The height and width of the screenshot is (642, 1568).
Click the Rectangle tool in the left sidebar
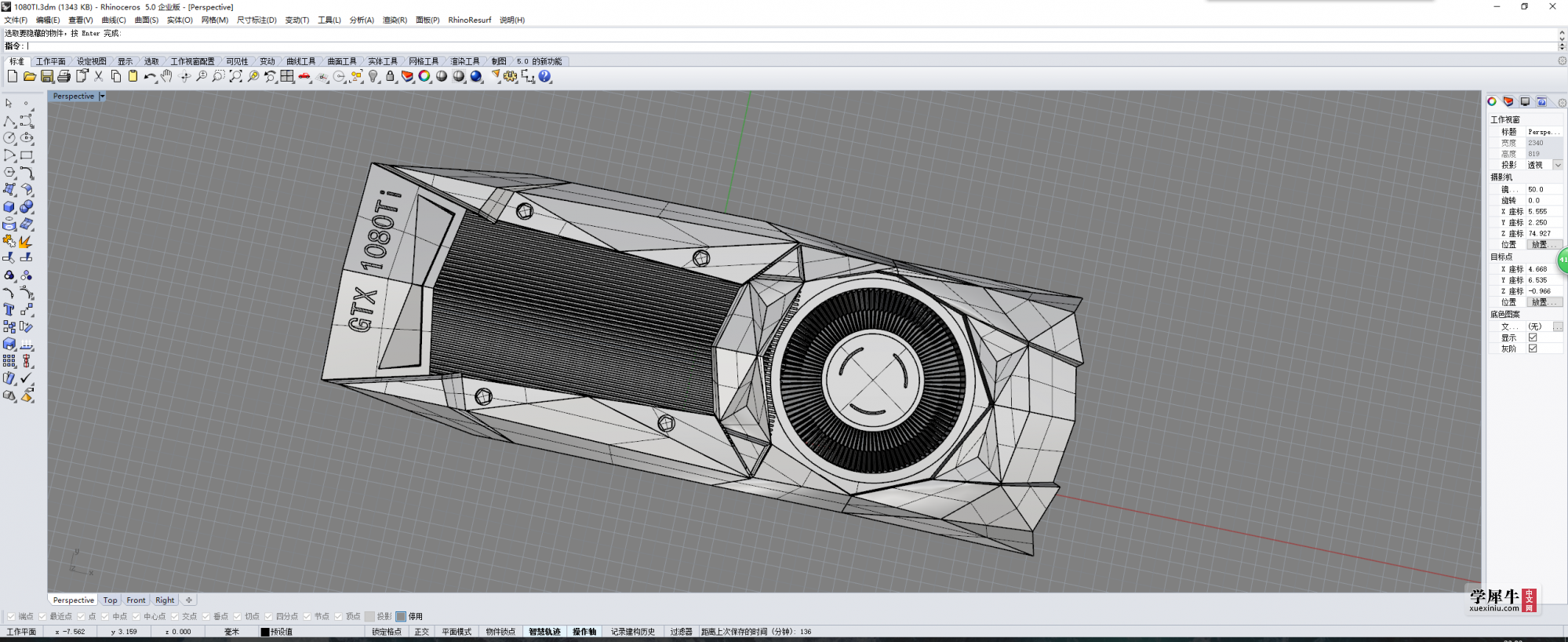click(27, 155)
